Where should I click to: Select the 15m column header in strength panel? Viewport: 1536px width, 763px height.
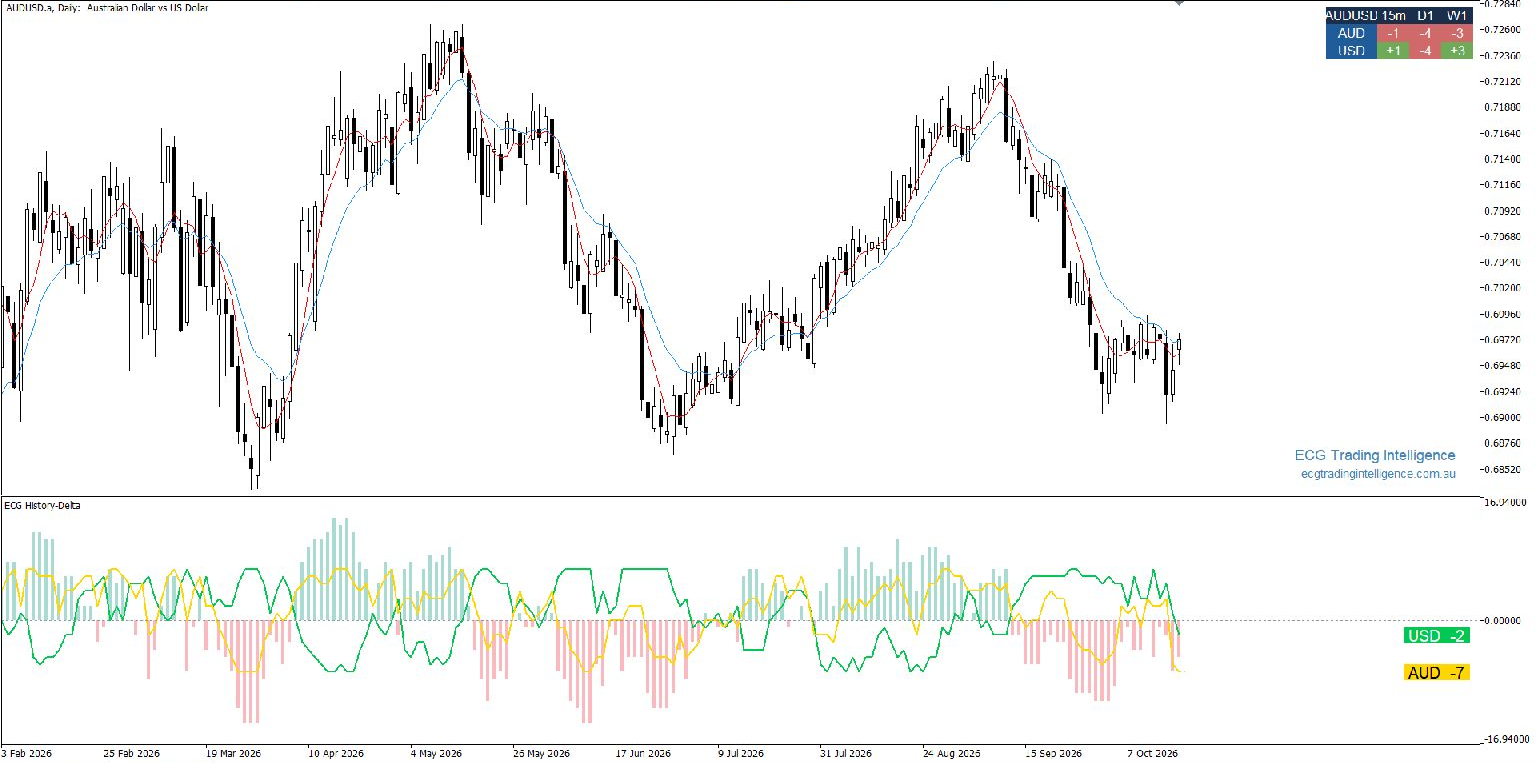click(1391, 15)
